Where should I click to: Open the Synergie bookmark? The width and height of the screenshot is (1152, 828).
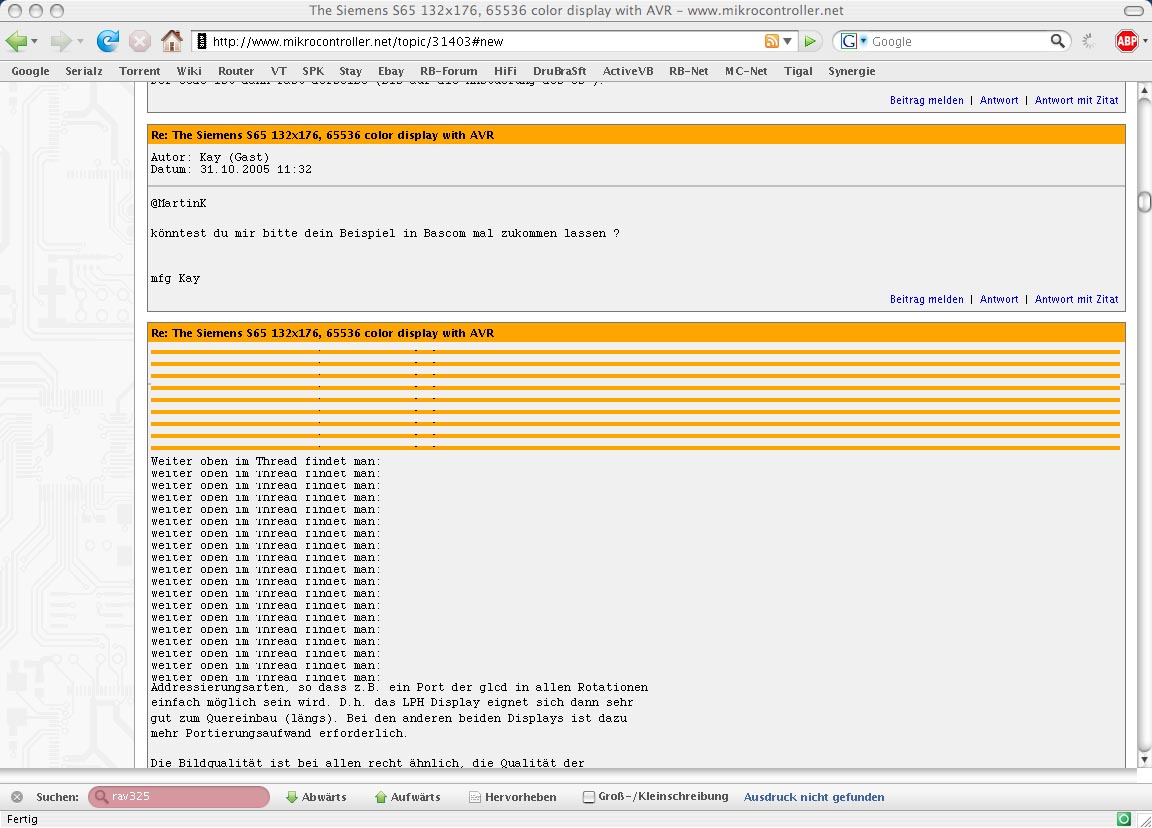pyautogui.click(x=852, y=71)
